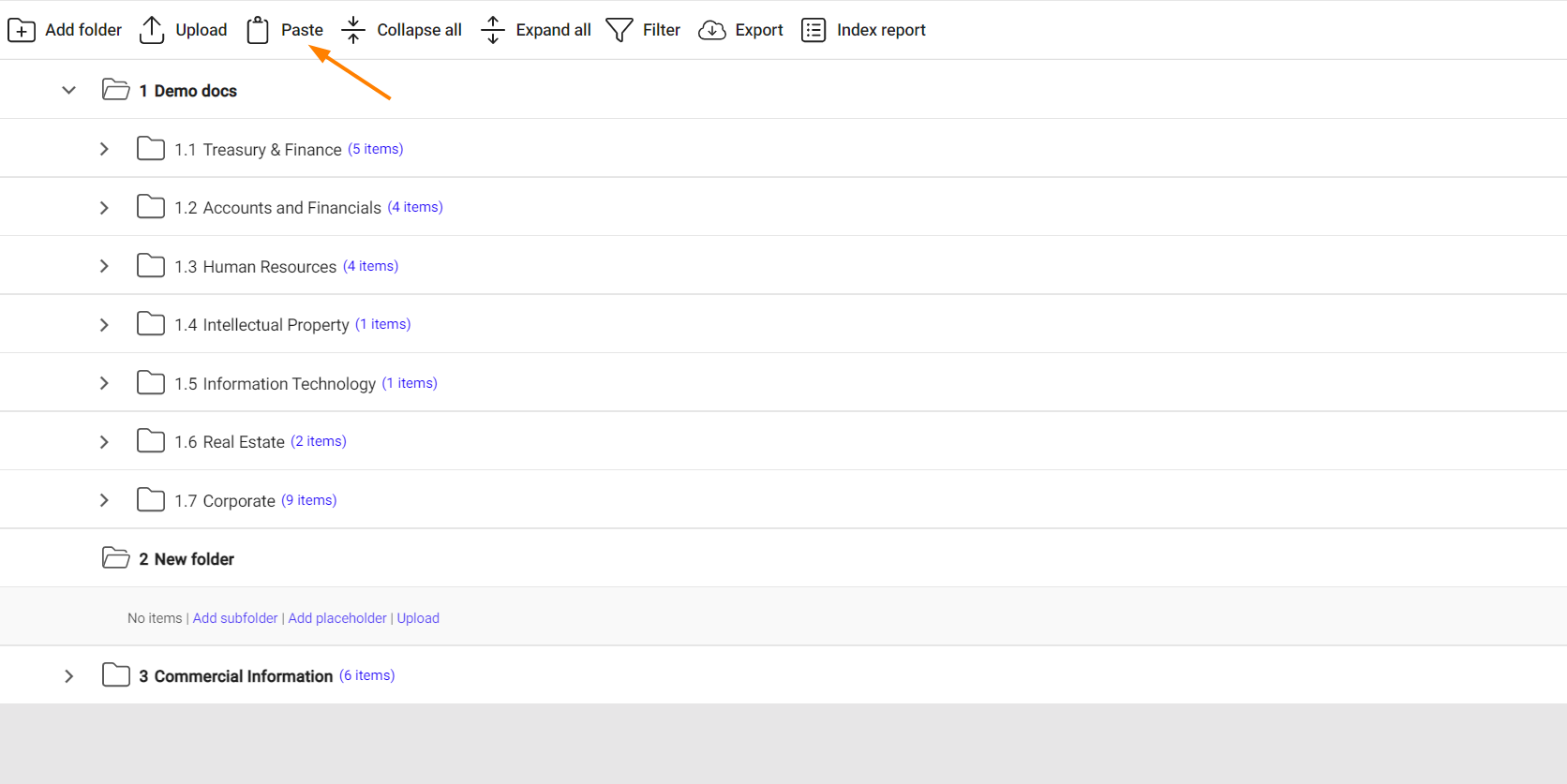Click the Add subfolder link

tap(235, 618)
